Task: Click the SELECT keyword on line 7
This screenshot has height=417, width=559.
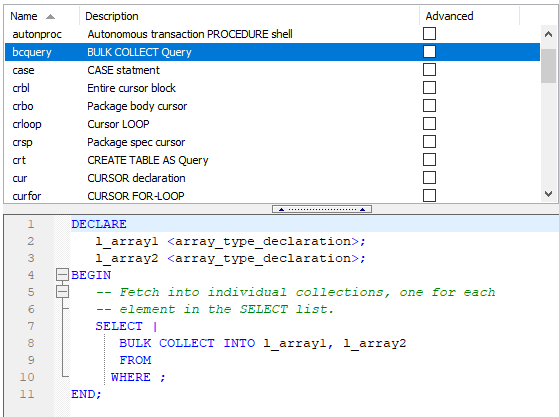Action: pos(119,326)
